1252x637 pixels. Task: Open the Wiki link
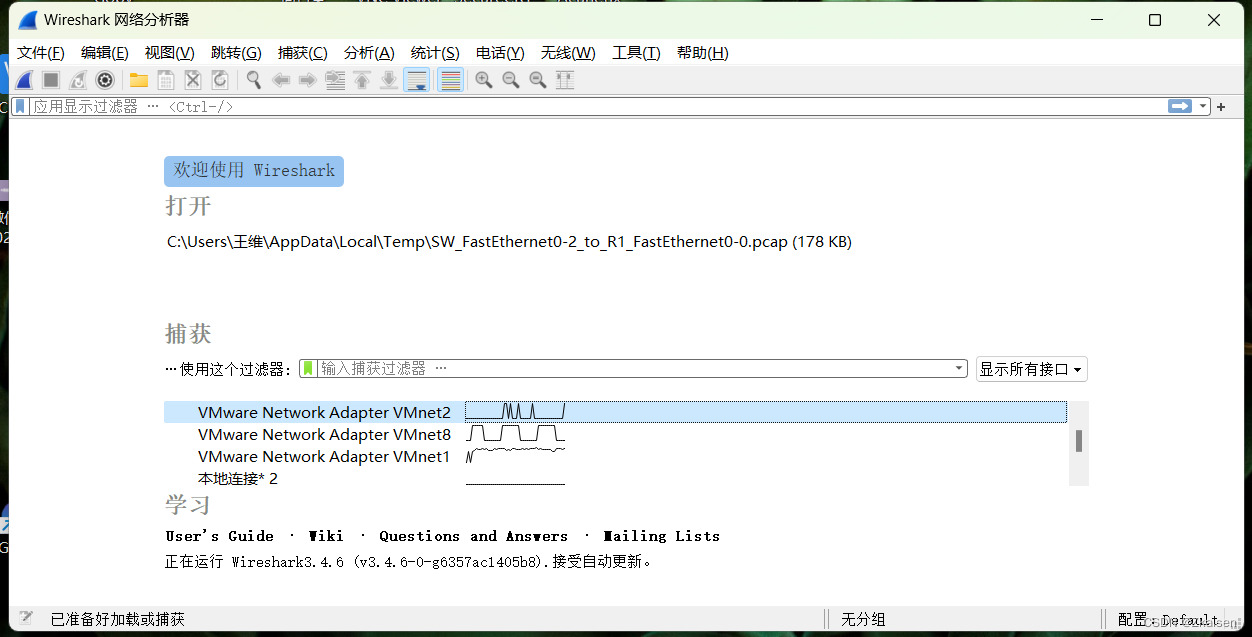pos(326,536)
